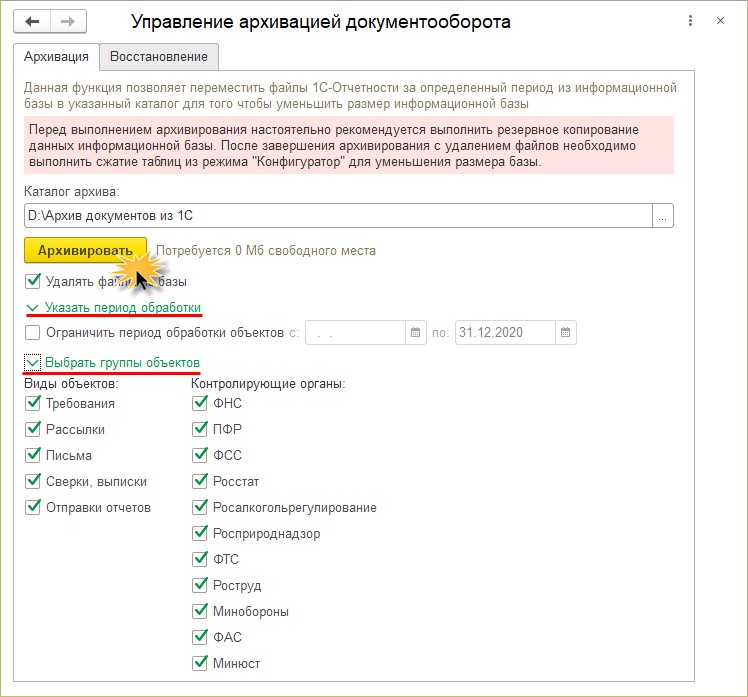Click the window title Управление архивацией документооборота
This screenshot has width=748, height=697.
[321, 22]
